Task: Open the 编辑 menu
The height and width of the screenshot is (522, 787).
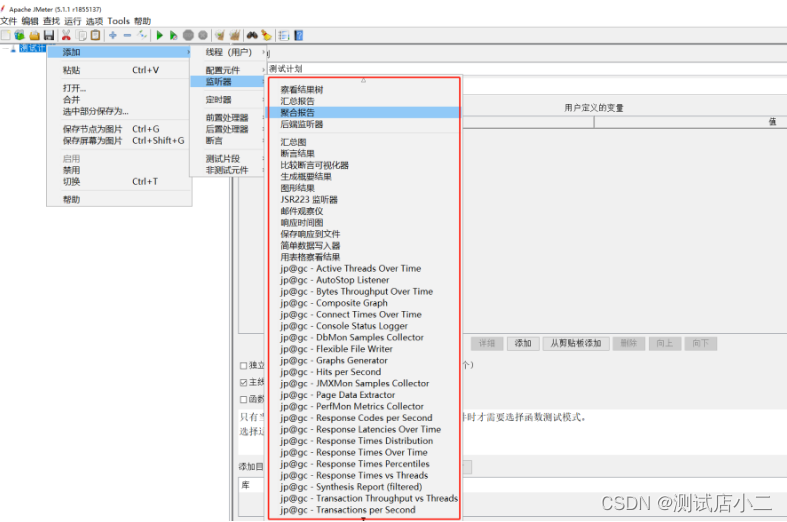Action: (x=30, y=21)
